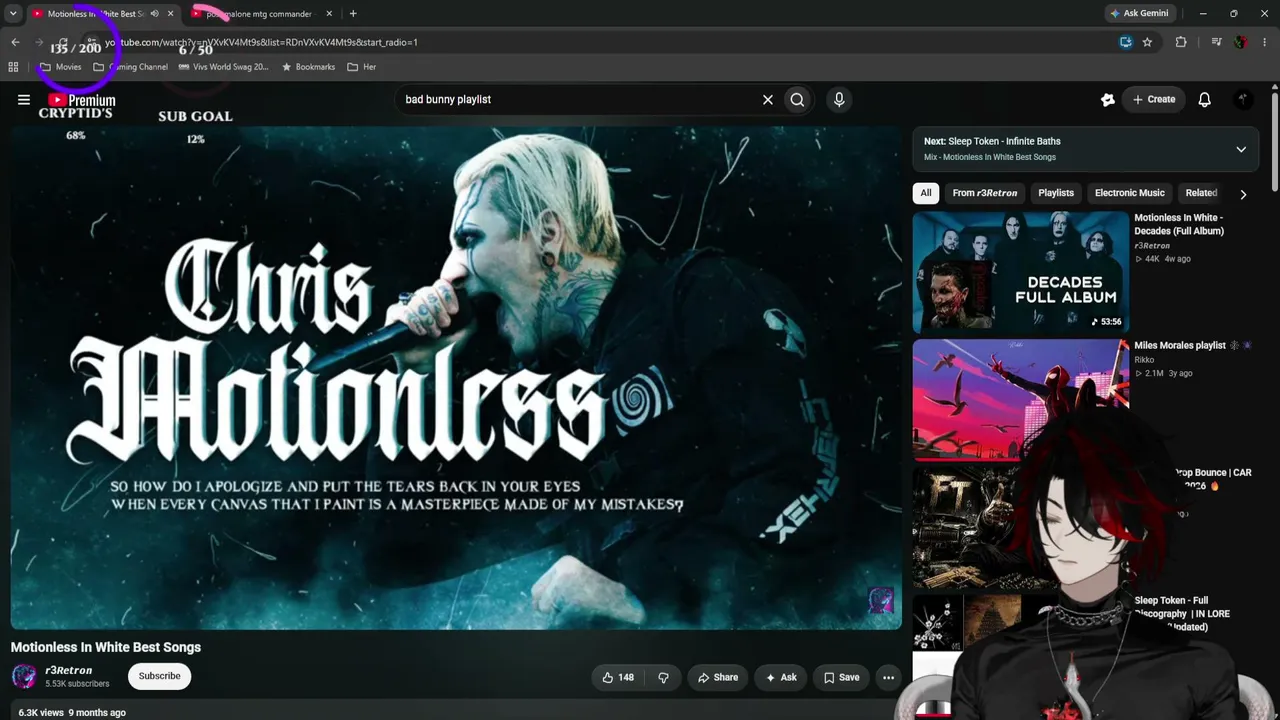Viewport: 1280px width, 720px height.
Task: Expand the Mix playlist panel chevron
Action: [x=1241, y=149]
